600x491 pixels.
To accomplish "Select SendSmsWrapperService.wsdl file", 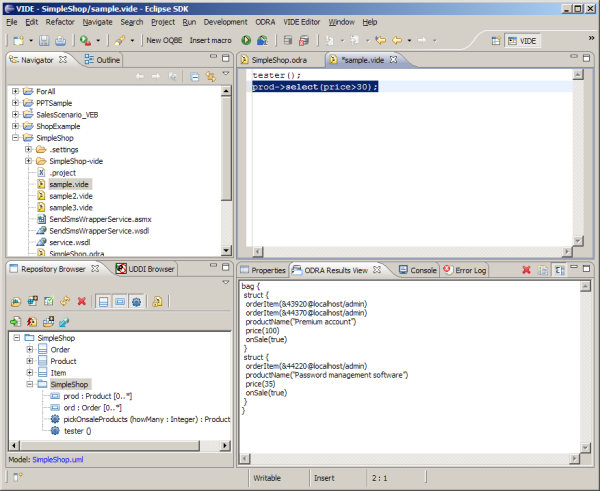I will tap(99, 231).
